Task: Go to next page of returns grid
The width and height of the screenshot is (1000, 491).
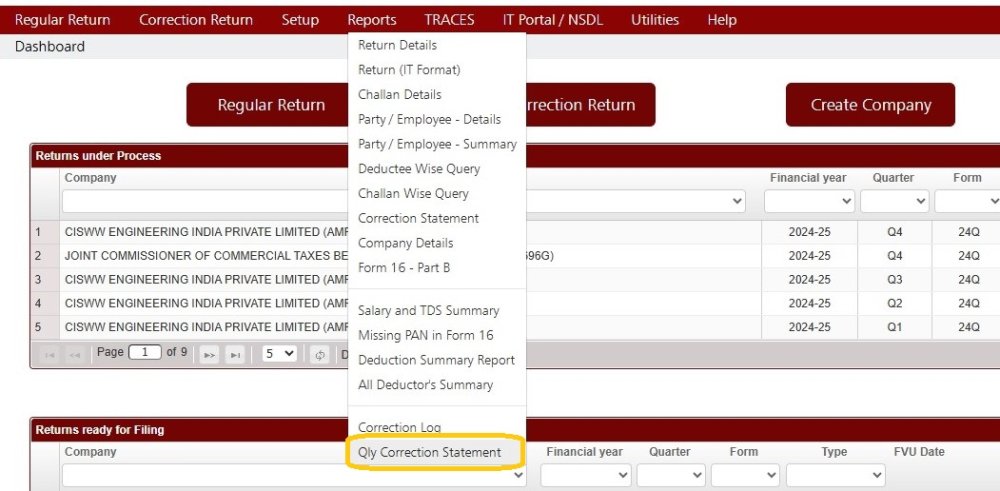Action: click(x=209, y=354)
